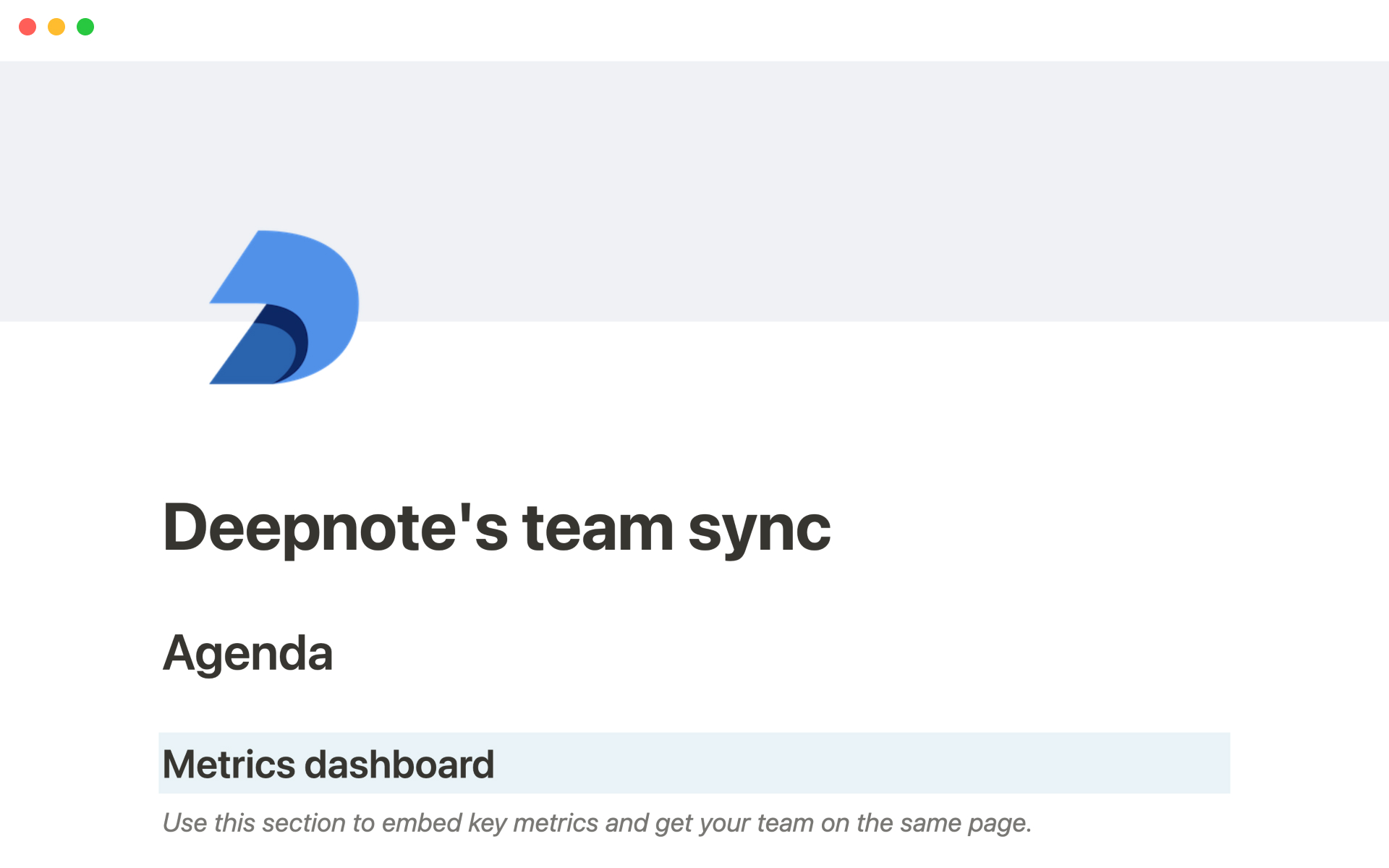Click the gray page cover banner
The height and width of the screenshot is (868, 1389).
(x=796, y=181)
